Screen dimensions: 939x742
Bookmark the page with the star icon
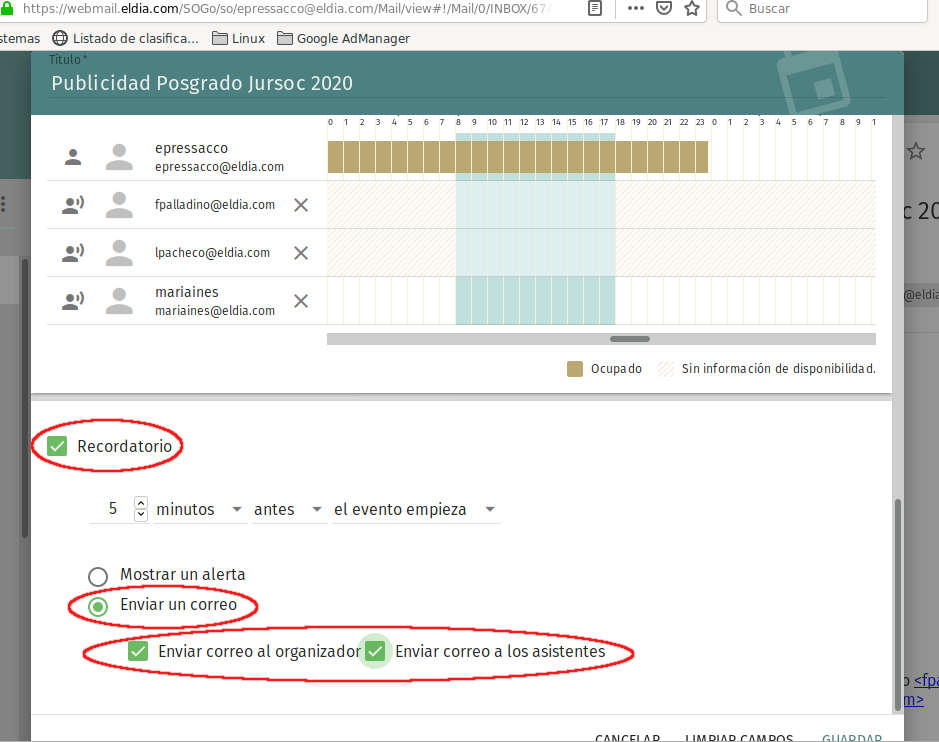click(692, 9)
